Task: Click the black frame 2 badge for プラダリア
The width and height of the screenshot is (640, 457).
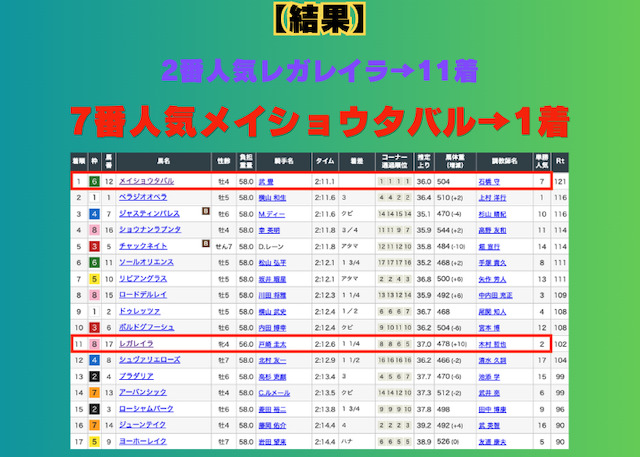Action: [93, 375]
